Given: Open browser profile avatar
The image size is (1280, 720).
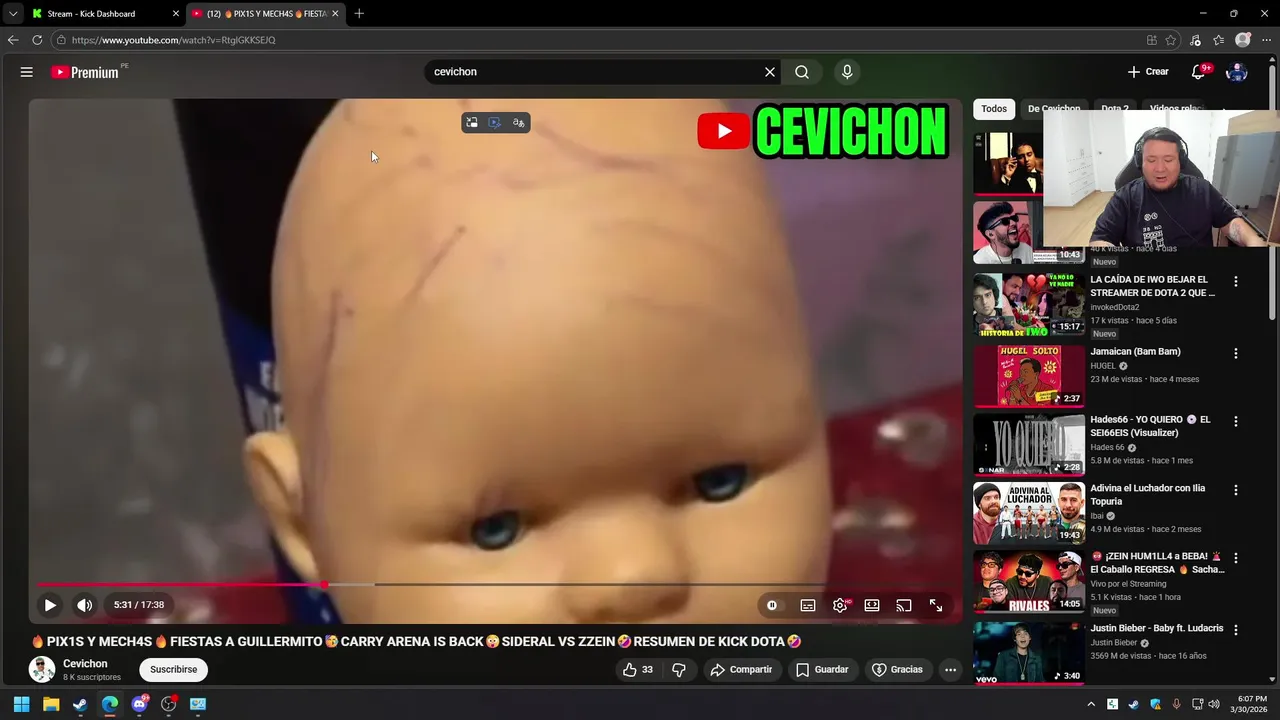Looking at the screenshot, I should pyautogui.click(x=1243, y=40).
